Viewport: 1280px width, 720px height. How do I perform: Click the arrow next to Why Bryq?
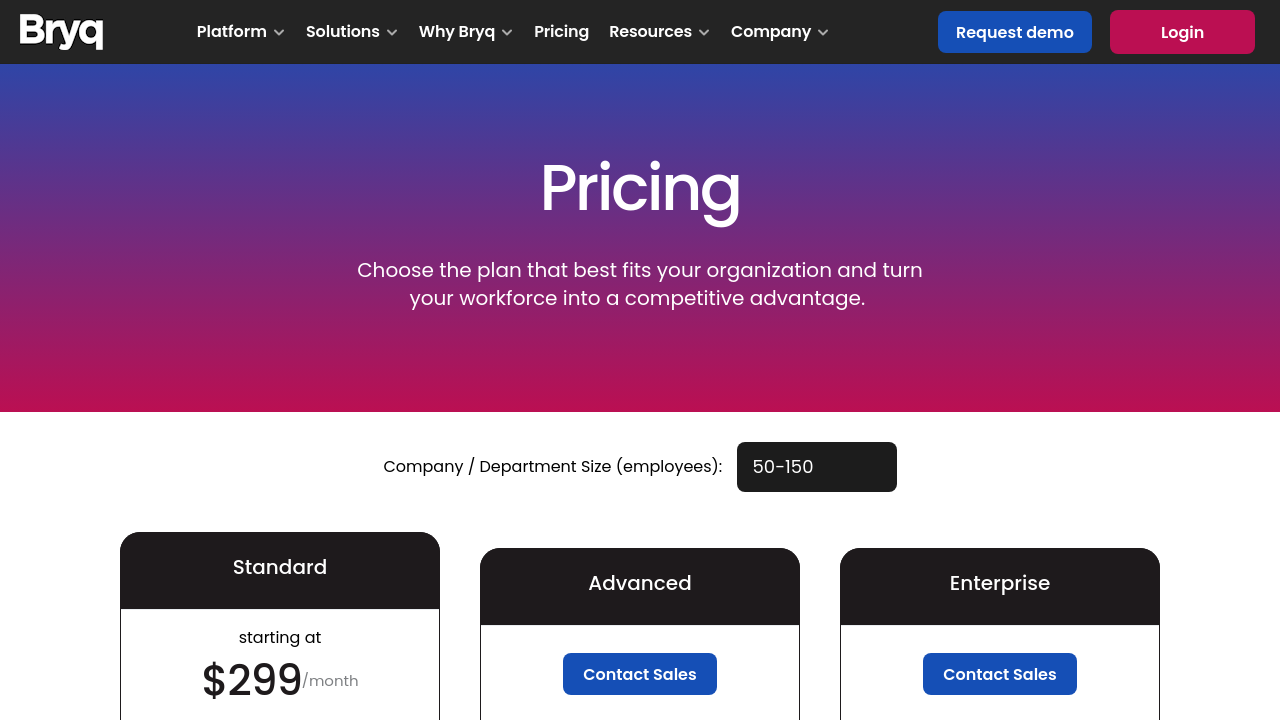point(507,33)
